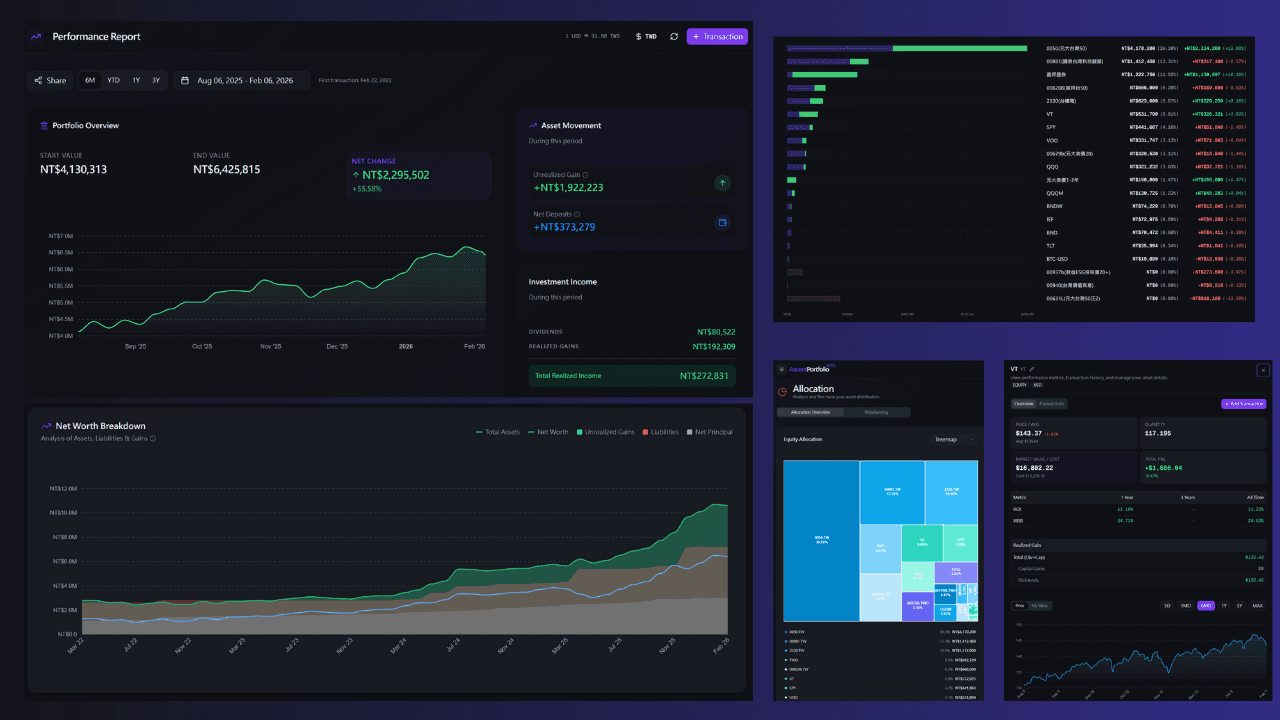
Task: Click the Unrealized Gain info icon
Action: click(586, 174)
